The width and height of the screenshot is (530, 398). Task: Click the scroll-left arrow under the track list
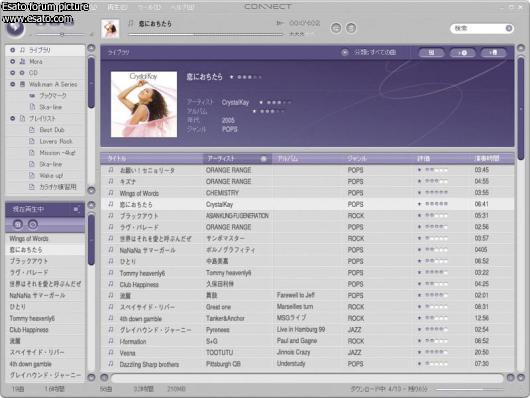click(104, 377)
